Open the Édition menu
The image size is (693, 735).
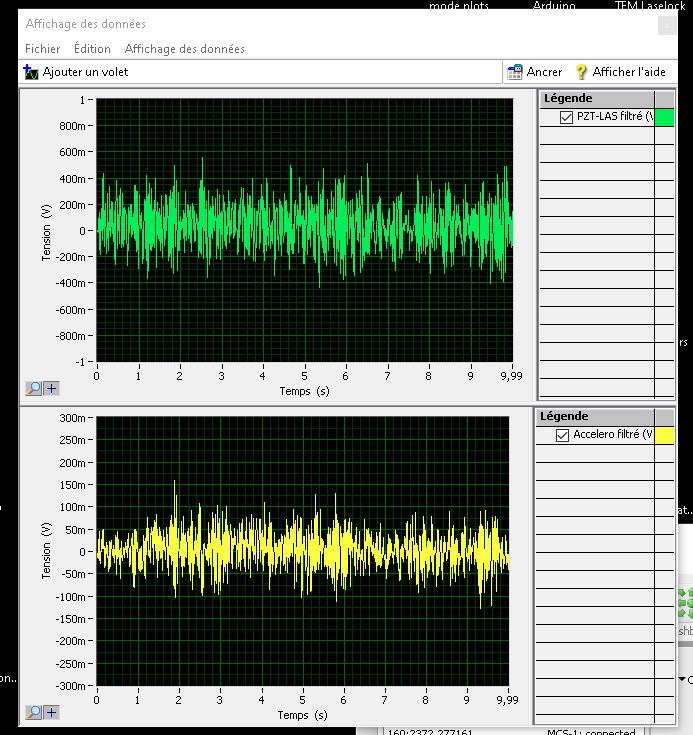point(92,49)
